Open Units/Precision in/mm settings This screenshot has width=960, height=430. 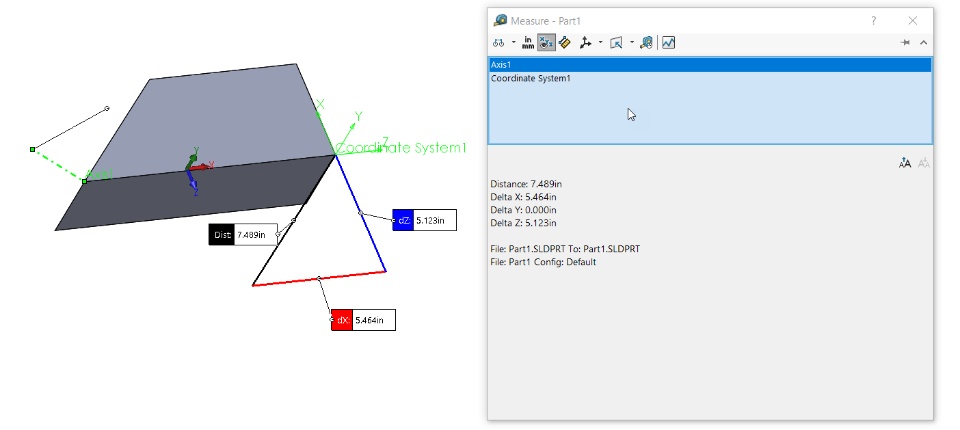click(x=528, y=43)
